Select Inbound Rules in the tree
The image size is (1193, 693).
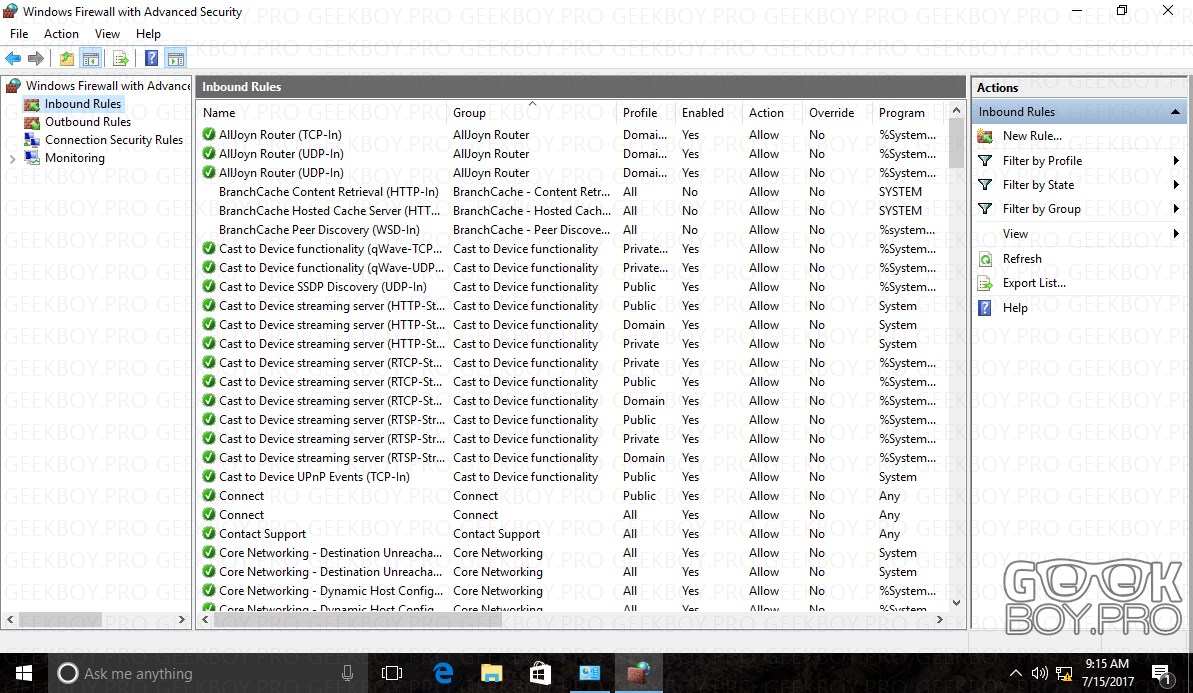(83, 103)
